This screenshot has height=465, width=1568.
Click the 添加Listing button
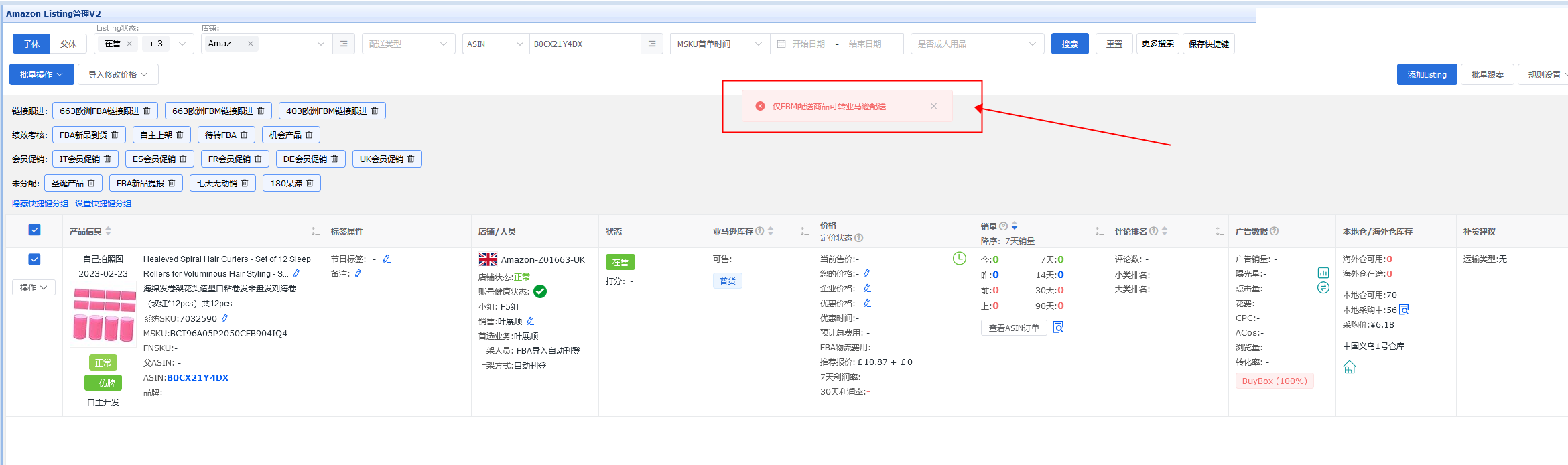pyautogui.click(x=1427, y=74)
